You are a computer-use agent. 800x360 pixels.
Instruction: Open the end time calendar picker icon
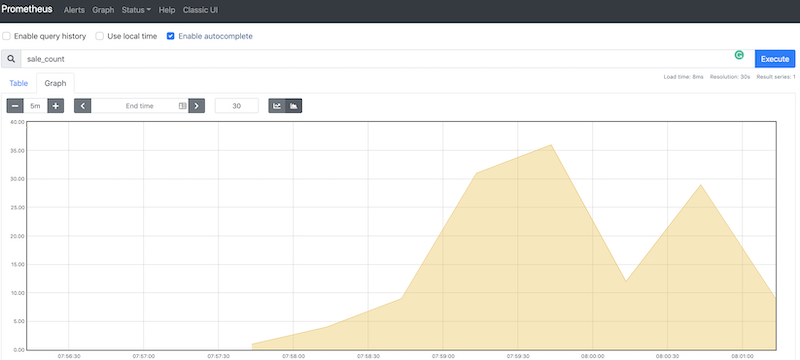point(182,106)
